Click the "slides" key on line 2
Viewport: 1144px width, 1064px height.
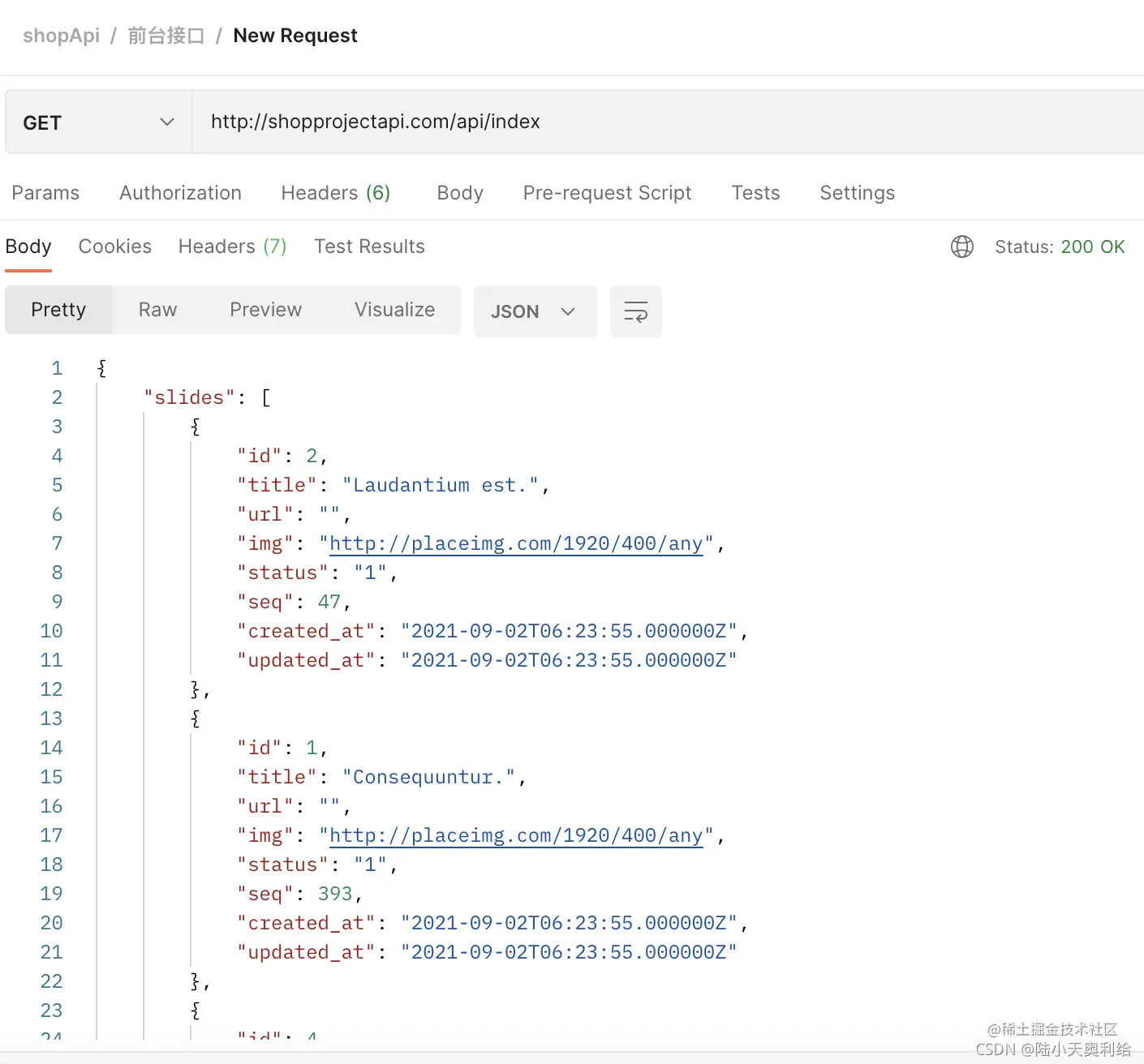pyautogui.click(x=189, y=397)
